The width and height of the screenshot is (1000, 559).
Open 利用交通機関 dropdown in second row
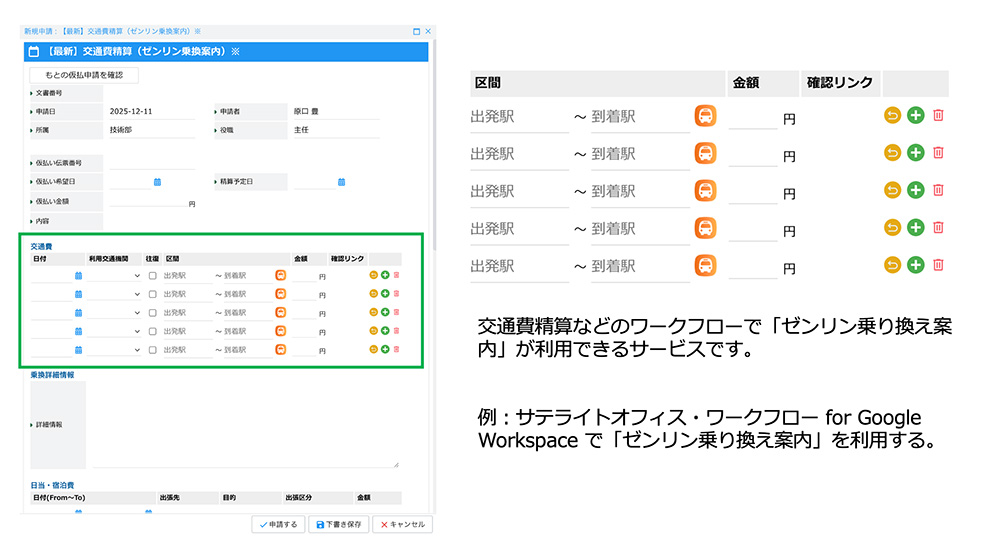coord(137,294)
